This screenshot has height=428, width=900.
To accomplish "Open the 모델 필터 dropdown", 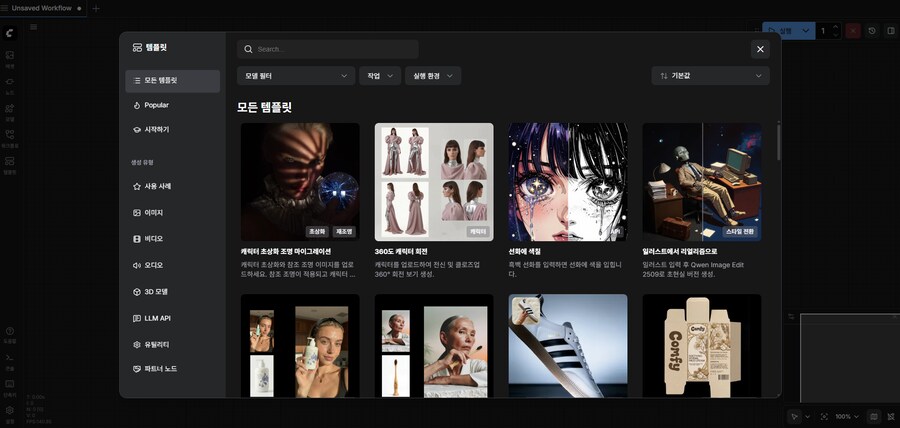I will point(296,76).
